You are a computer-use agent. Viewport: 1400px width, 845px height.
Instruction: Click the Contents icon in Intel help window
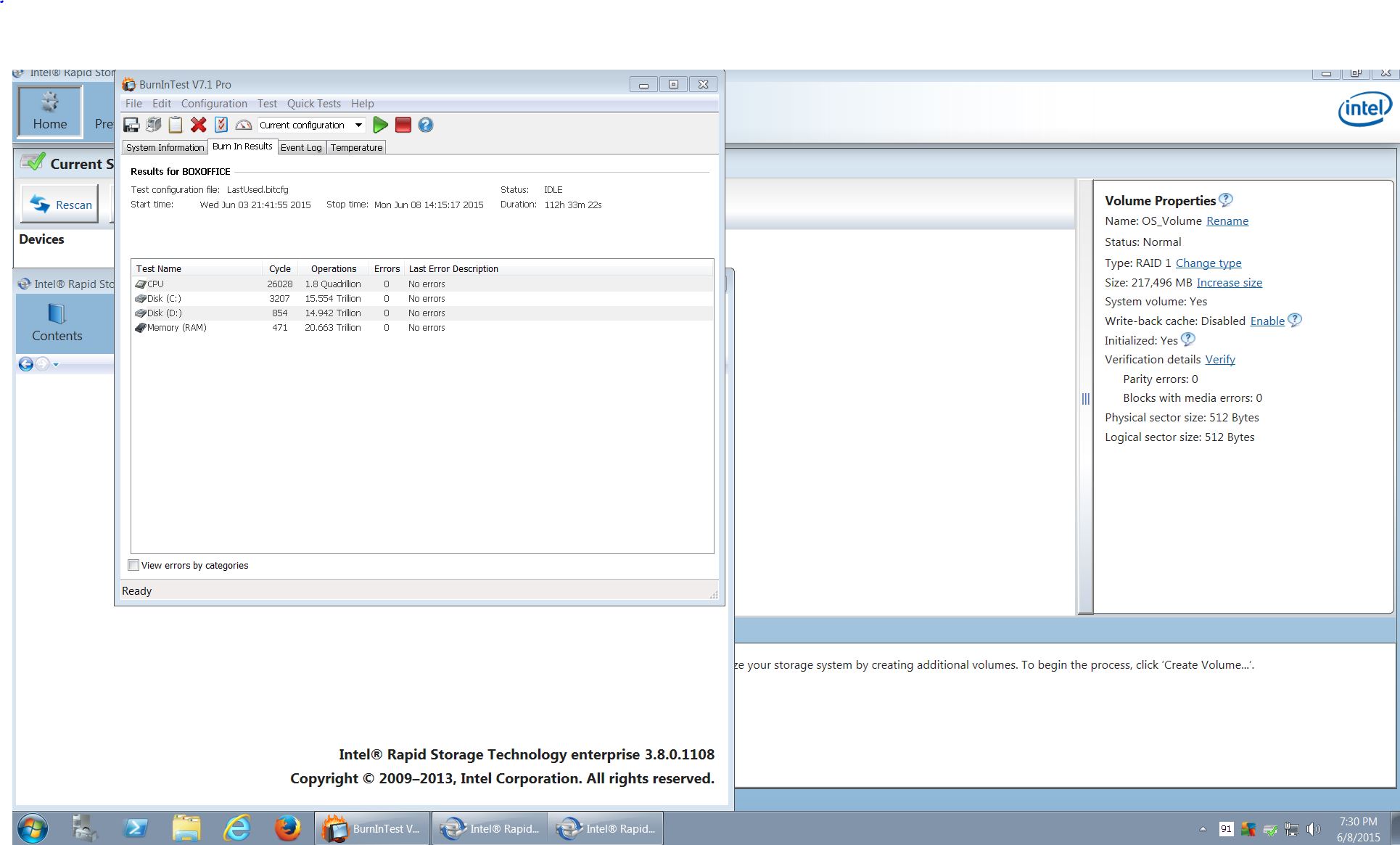click(x=57, y=323)
